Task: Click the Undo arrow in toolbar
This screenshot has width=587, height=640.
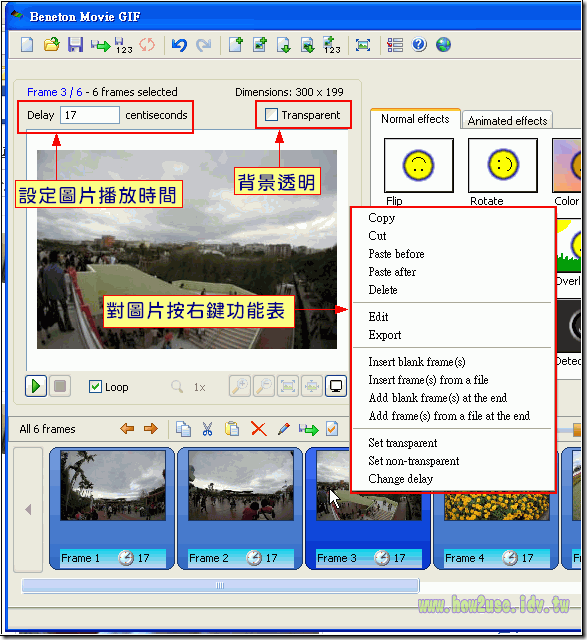Action: [179, 44]
